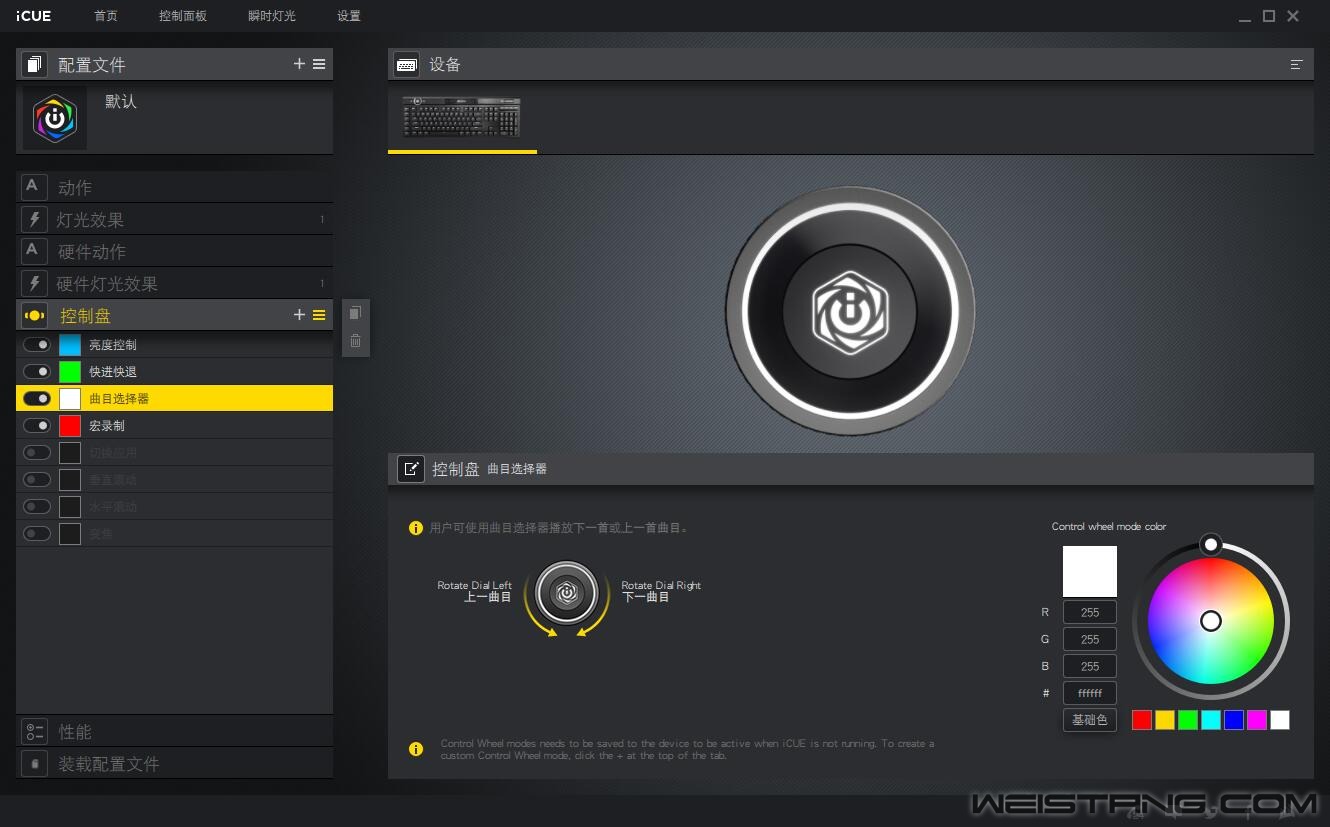Expand the 硬件灯光效果 section
Viewport: 1330px width, 827px height.
click(174, 283)
